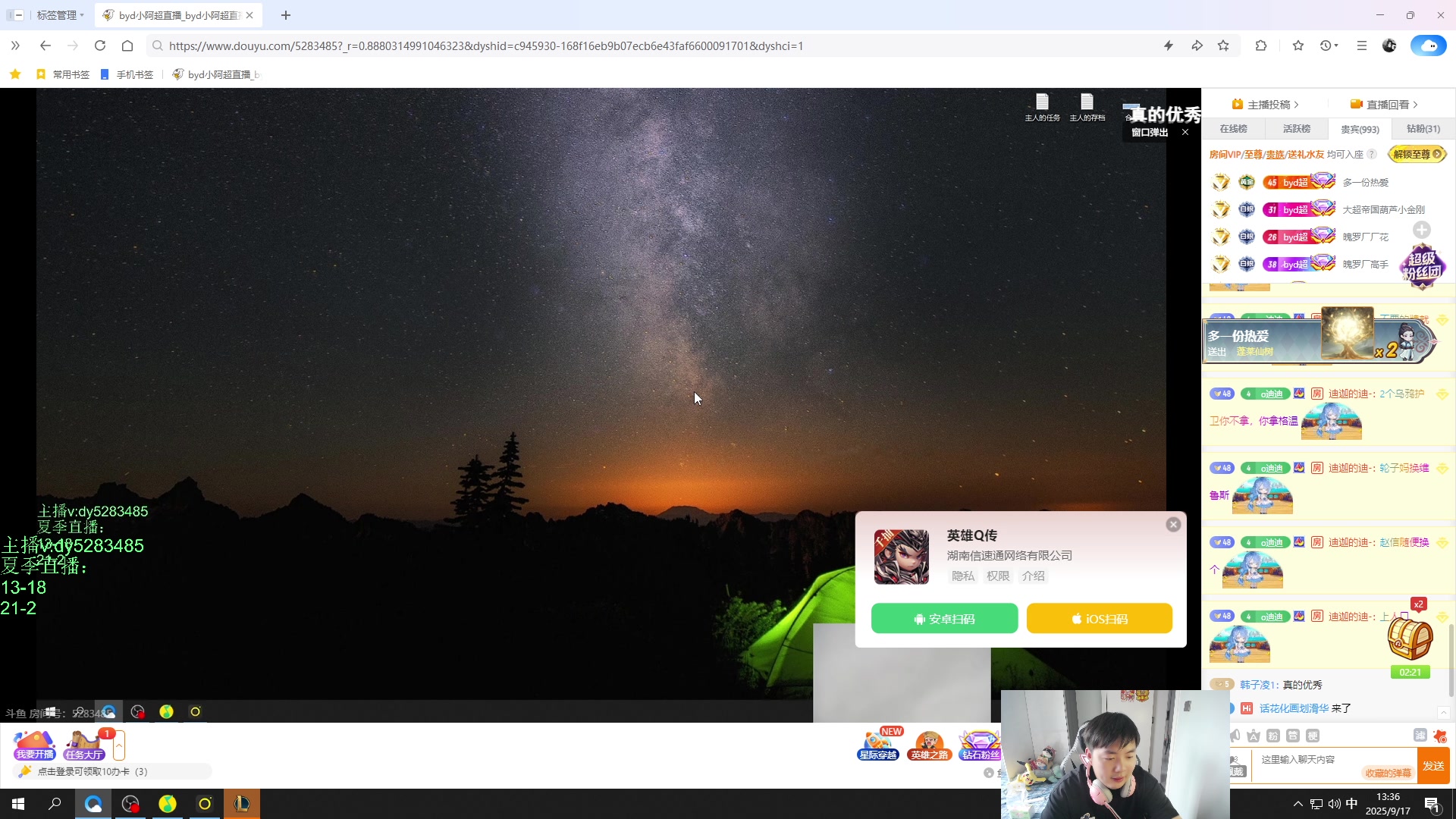This screenshot has width=1456, height=819.
Task: Open the 星际穿越 activity icon
Action: (x=878, y=745)
